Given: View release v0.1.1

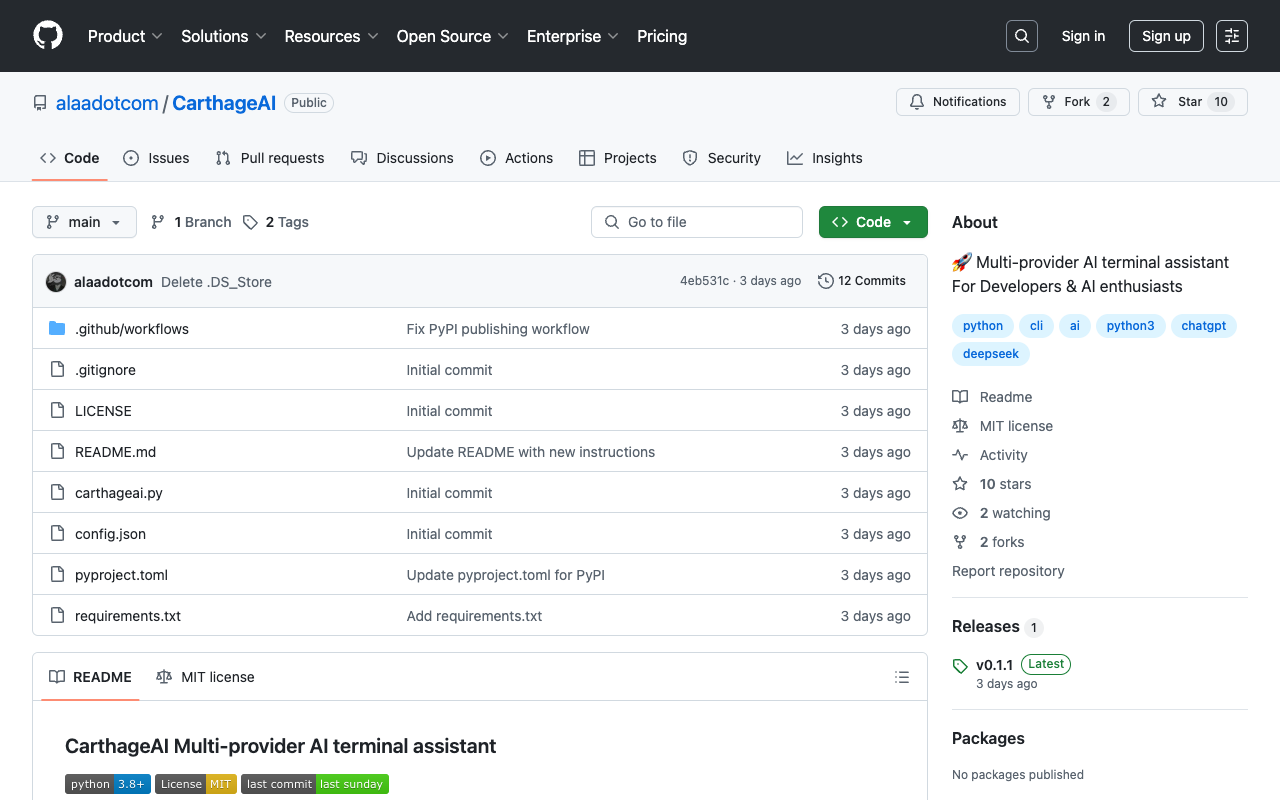Looking at the screenshot, I should click(994, 664).
